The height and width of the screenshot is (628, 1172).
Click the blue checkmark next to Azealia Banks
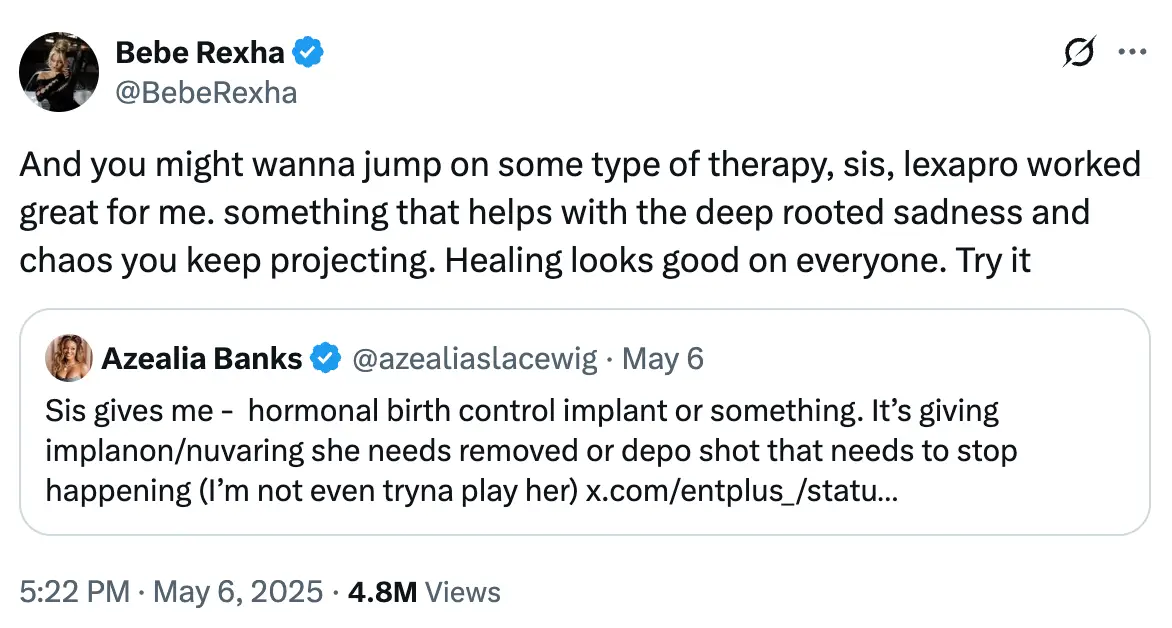[x=326, y=357]
